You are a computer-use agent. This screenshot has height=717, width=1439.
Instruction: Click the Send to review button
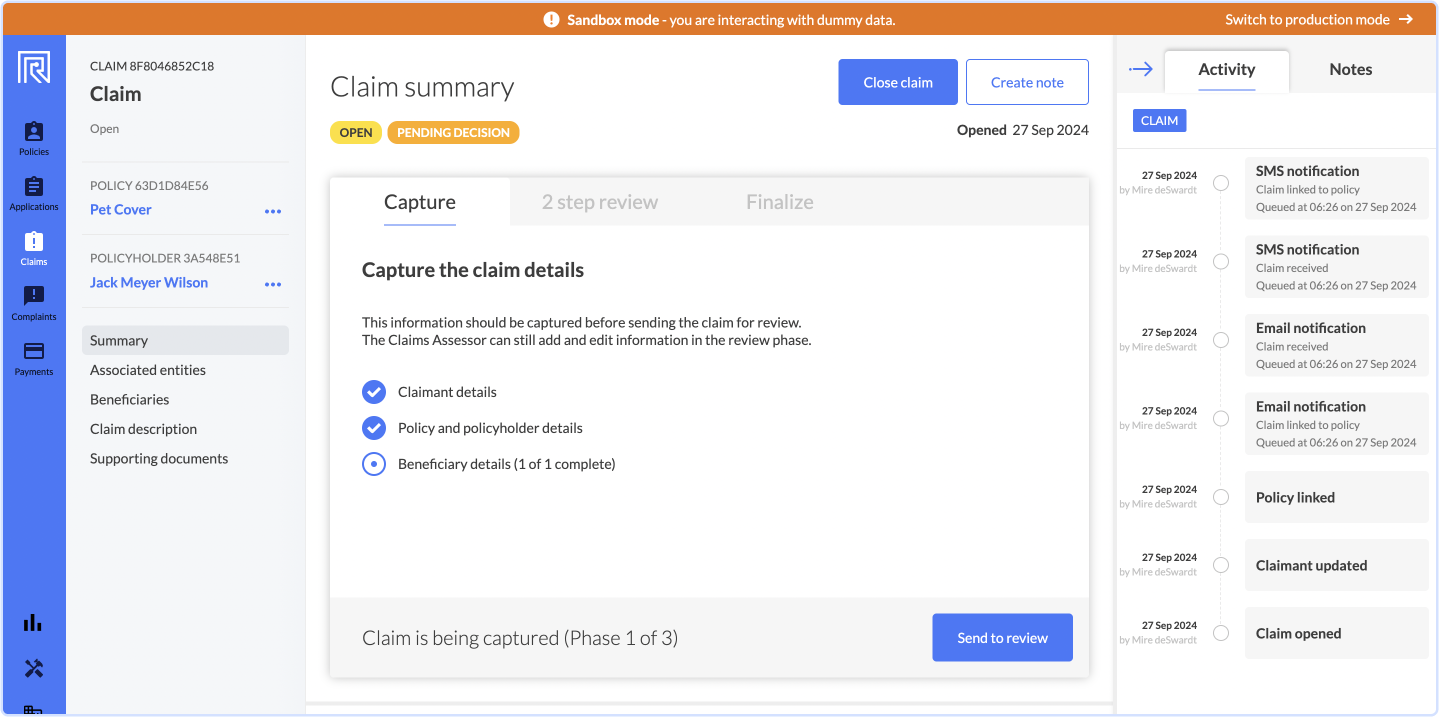tap(1002, 638)
